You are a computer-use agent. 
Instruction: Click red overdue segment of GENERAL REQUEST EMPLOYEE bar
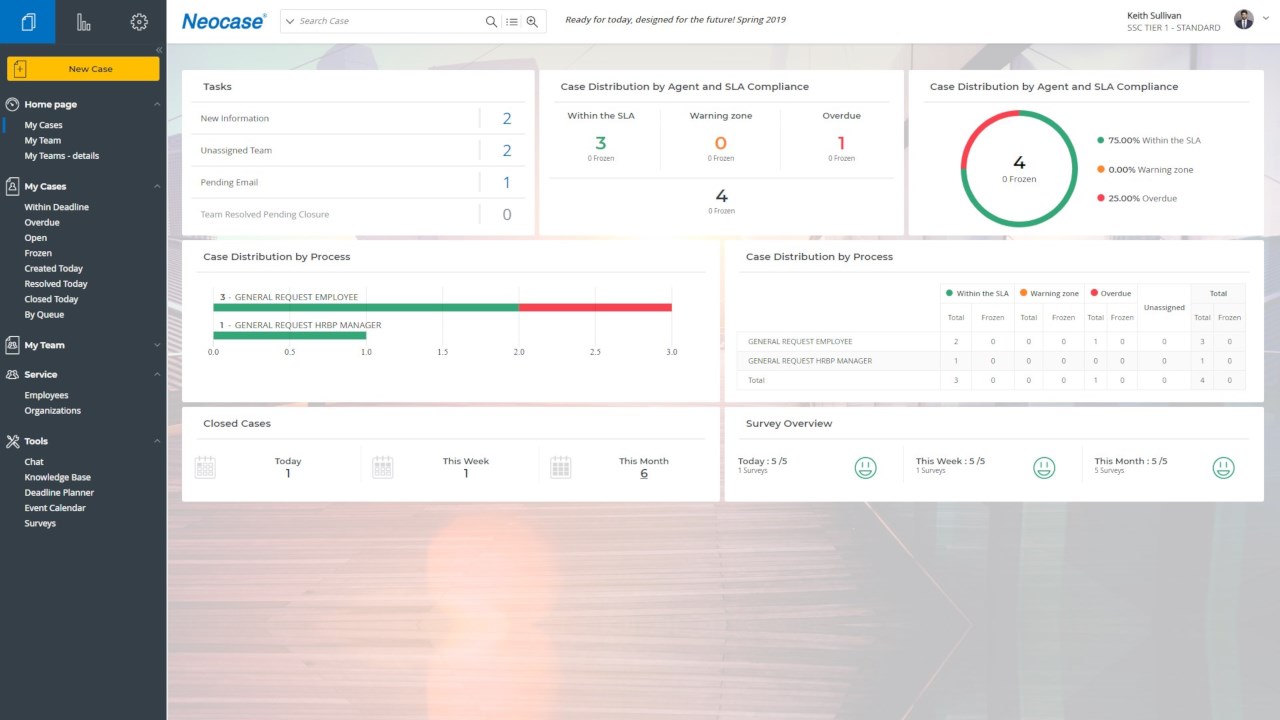click(595, 308)
